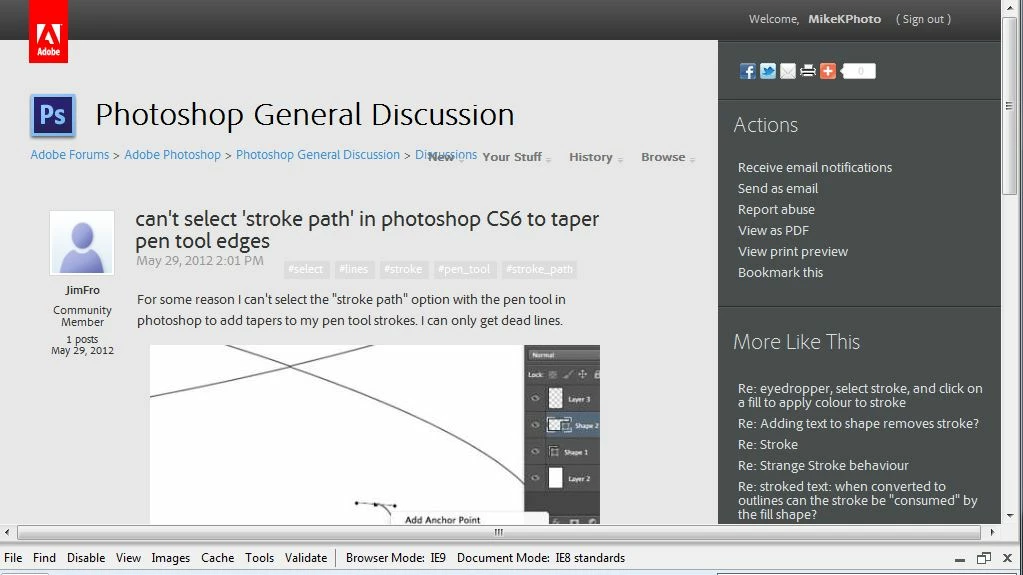Open Photoshop General Discussion breadcrumb link
This screenshot has width=1023, height=575.
pos(318,155)
